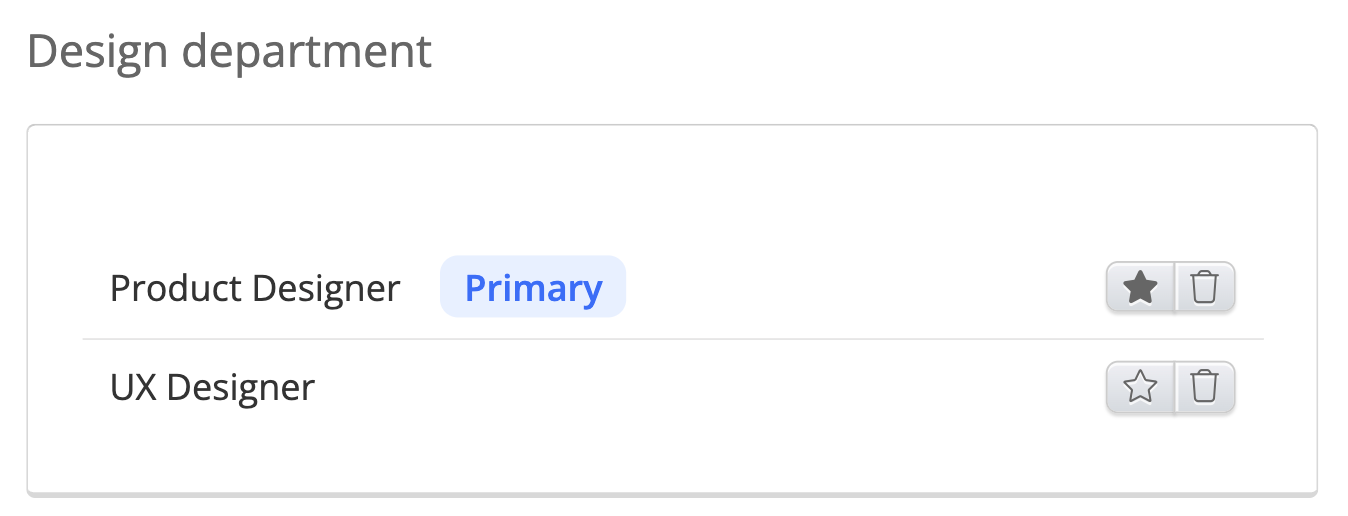
Task: Toggle primary status off for Product Designer
Action: 1140,289
